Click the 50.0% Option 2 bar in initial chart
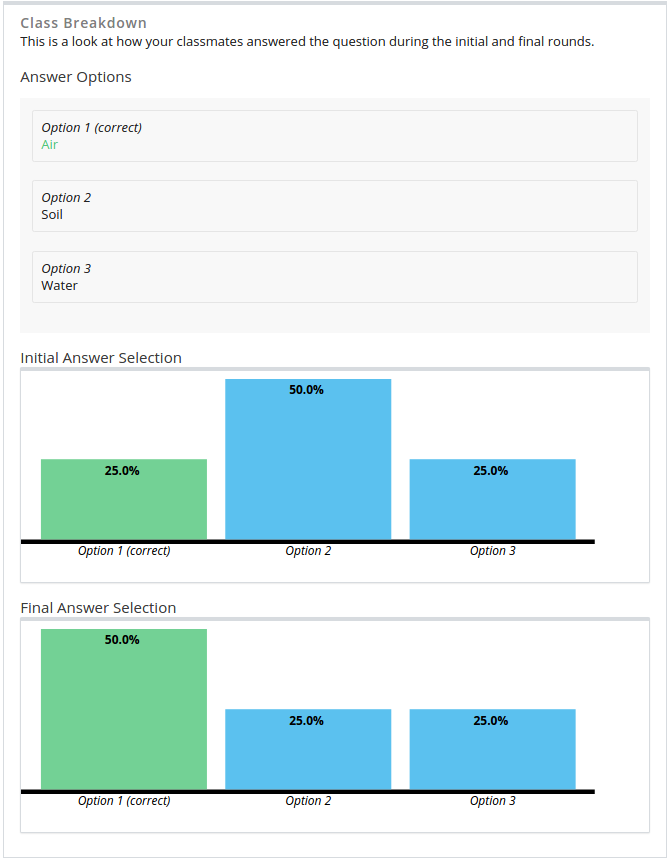Image resolution: width=671 pixels, height=861 pixels. [x=308, y=460]
